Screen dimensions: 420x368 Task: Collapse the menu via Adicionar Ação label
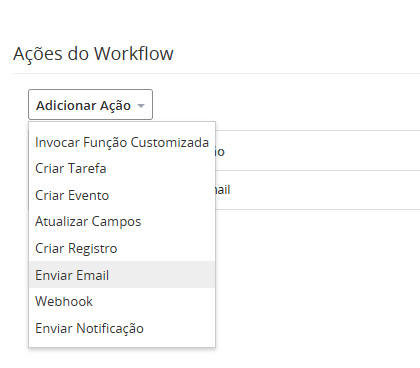[x=83, y=105]
